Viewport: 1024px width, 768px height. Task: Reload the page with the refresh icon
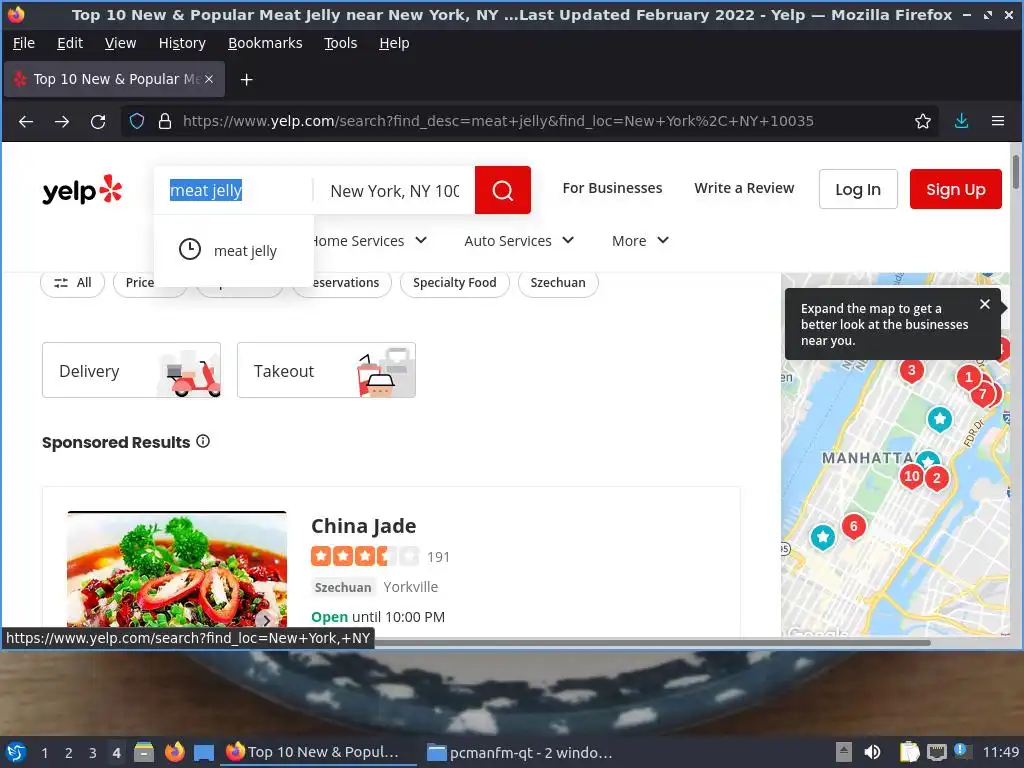98,121
